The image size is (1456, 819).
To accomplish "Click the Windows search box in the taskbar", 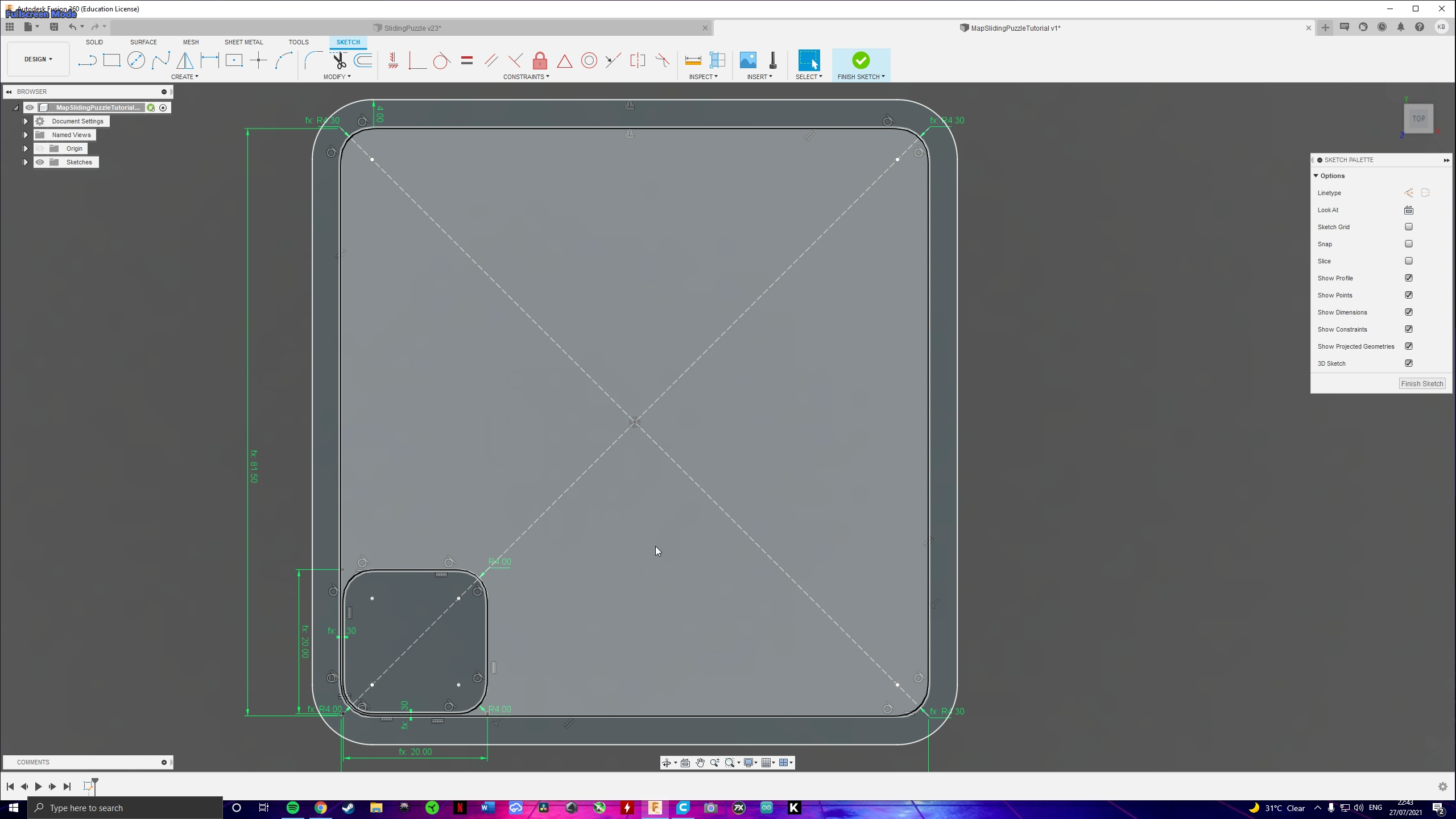I will 125,808.
